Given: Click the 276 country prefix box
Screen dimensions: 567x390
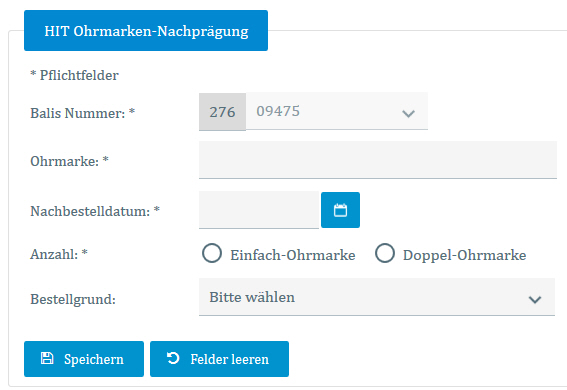Looking at the screenshot, I should 222,112.
